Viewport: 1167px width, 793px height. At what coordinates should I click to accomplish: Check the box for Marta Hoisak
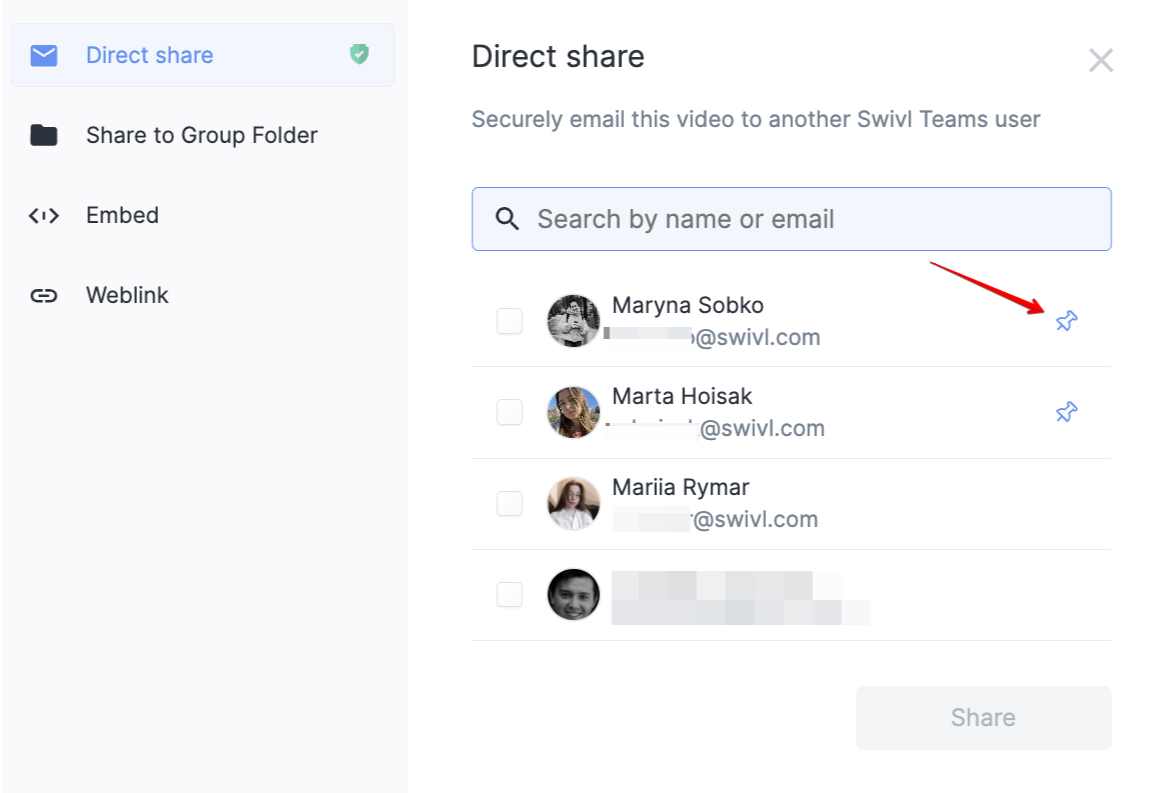[x=510, y=412]
